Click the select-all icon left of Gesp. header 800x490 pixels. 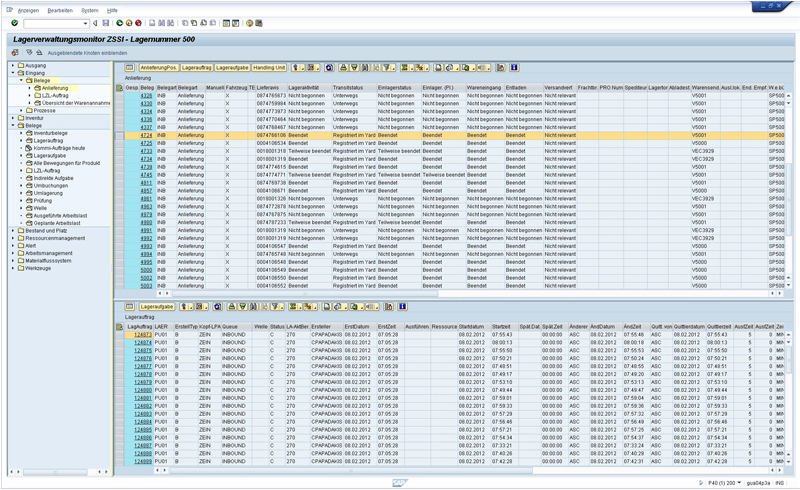pyautogui.click(x=119, y=88)
